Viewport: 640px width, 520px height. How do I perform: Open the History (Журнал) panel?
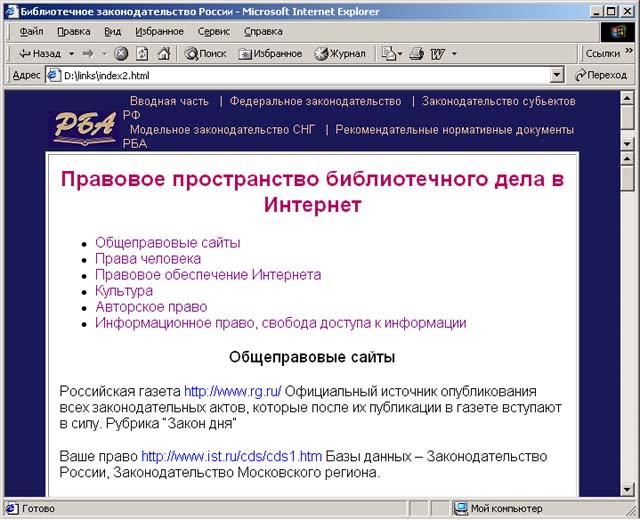click(x=340, y=53)
